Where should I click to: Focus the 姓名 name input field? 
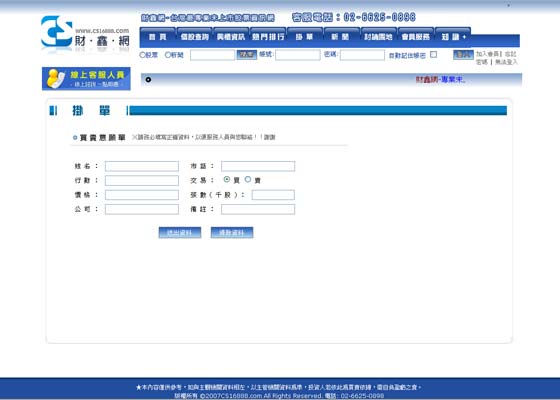tap(142, 166)
